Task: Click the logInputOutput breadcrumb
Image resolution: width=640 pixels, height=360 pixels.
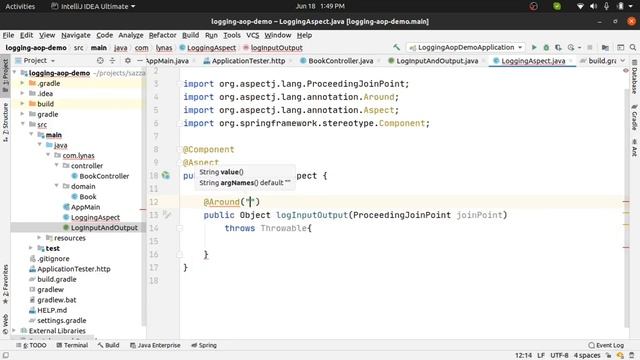Action: (276, 48)
